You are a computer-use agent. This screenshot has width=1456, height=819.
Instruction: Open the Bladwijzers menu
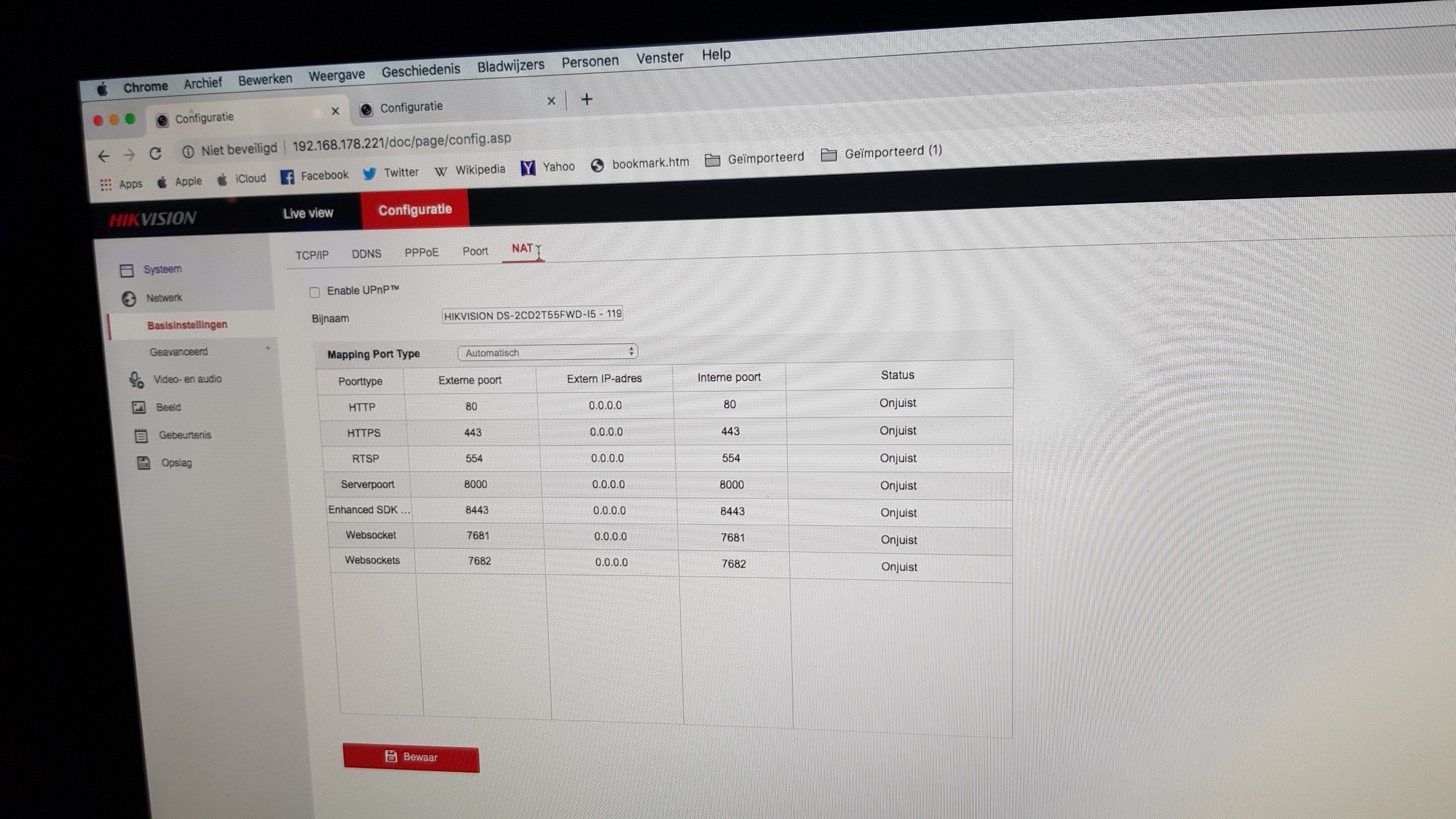510,66
